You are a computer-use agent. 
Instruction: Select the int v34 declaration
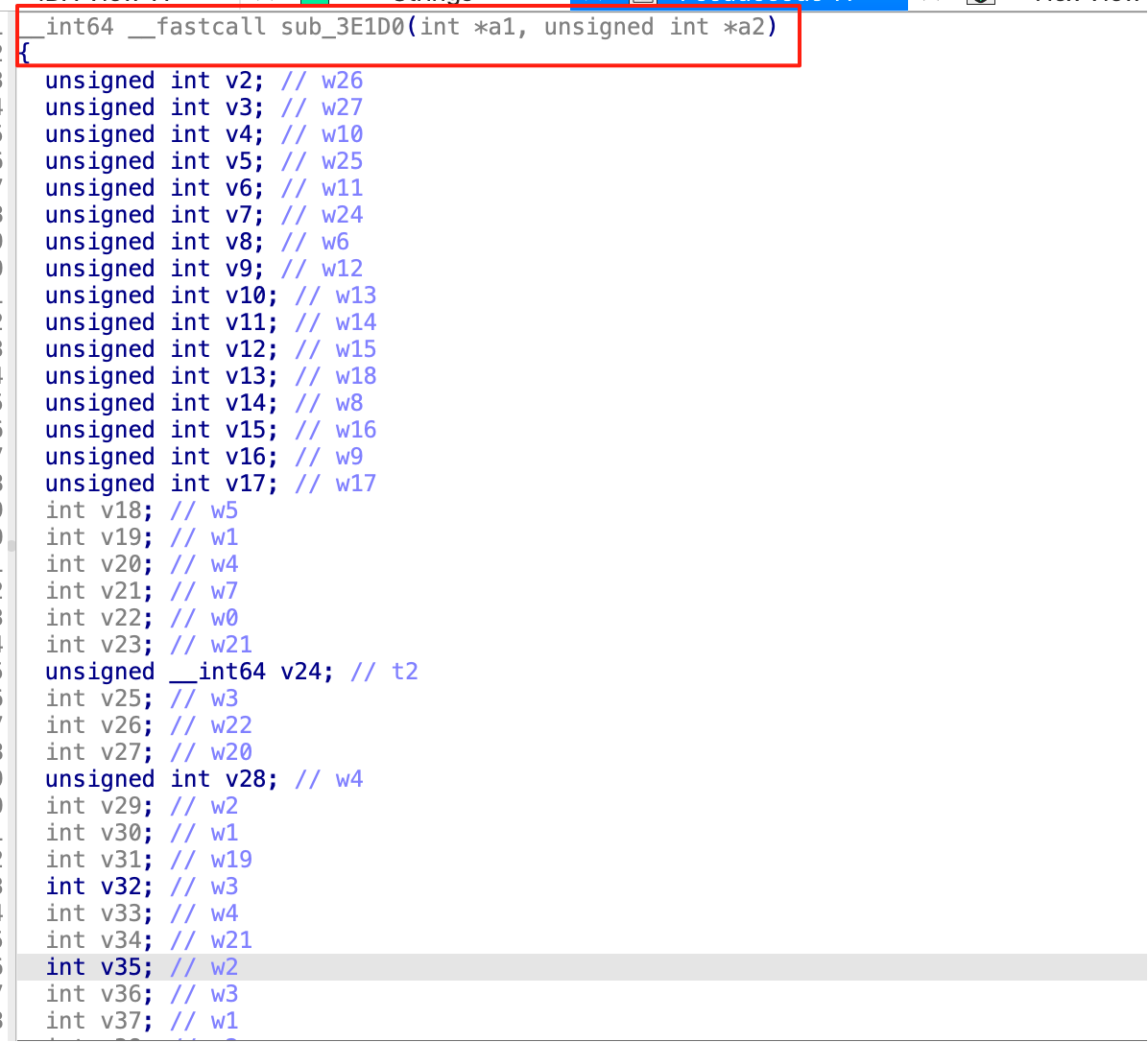(x=100, y=941)
